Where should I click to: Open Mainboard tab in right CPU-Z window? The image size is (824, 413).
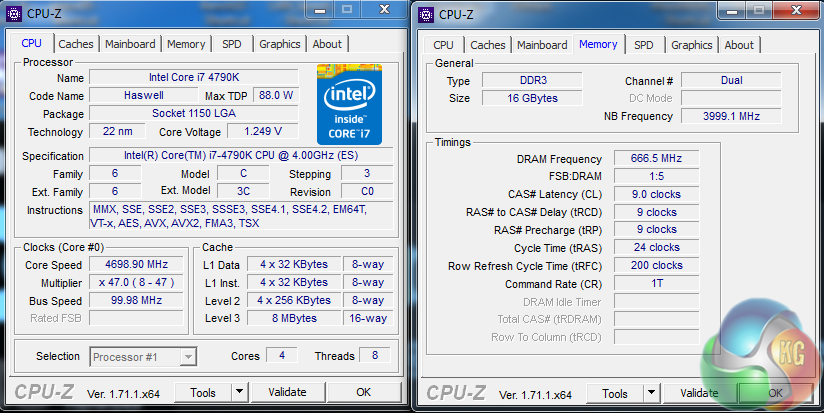(x=542, y=45)
